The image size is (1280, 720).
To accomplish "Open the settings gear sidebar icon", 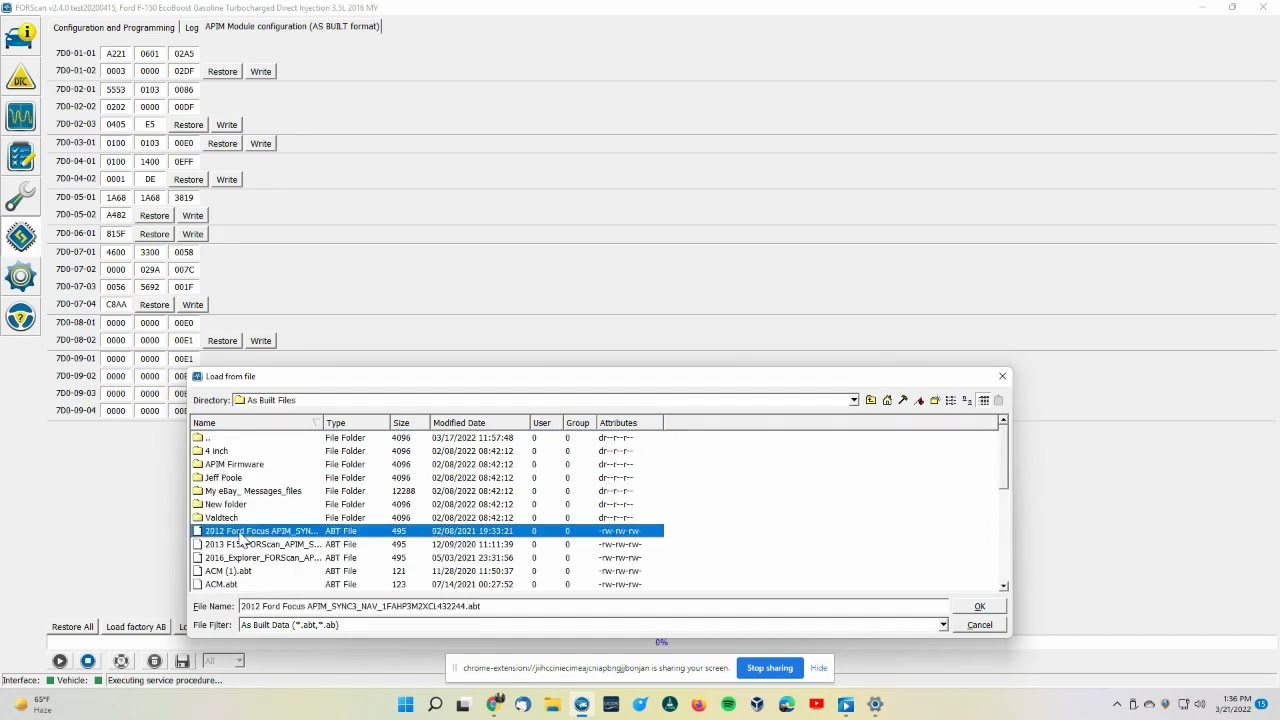I will click(x=20, y=277).
